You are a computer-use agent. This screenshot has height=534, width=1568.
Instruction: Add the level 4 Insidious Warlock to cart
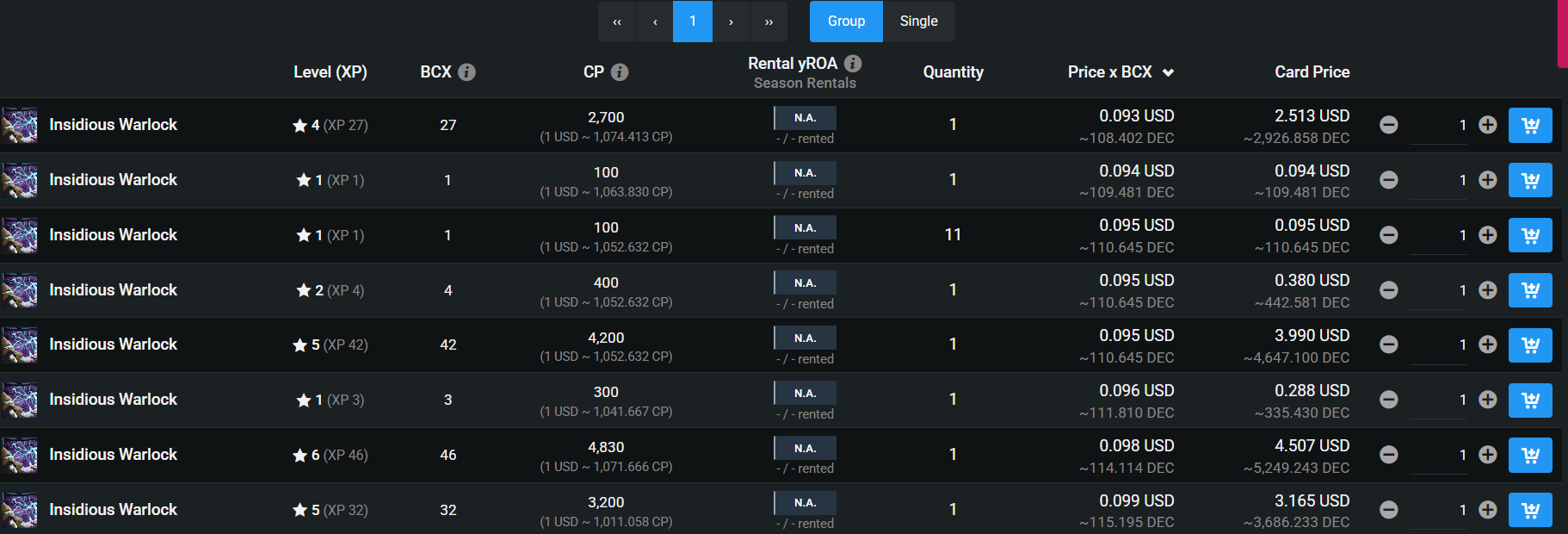coord(1530,125)
